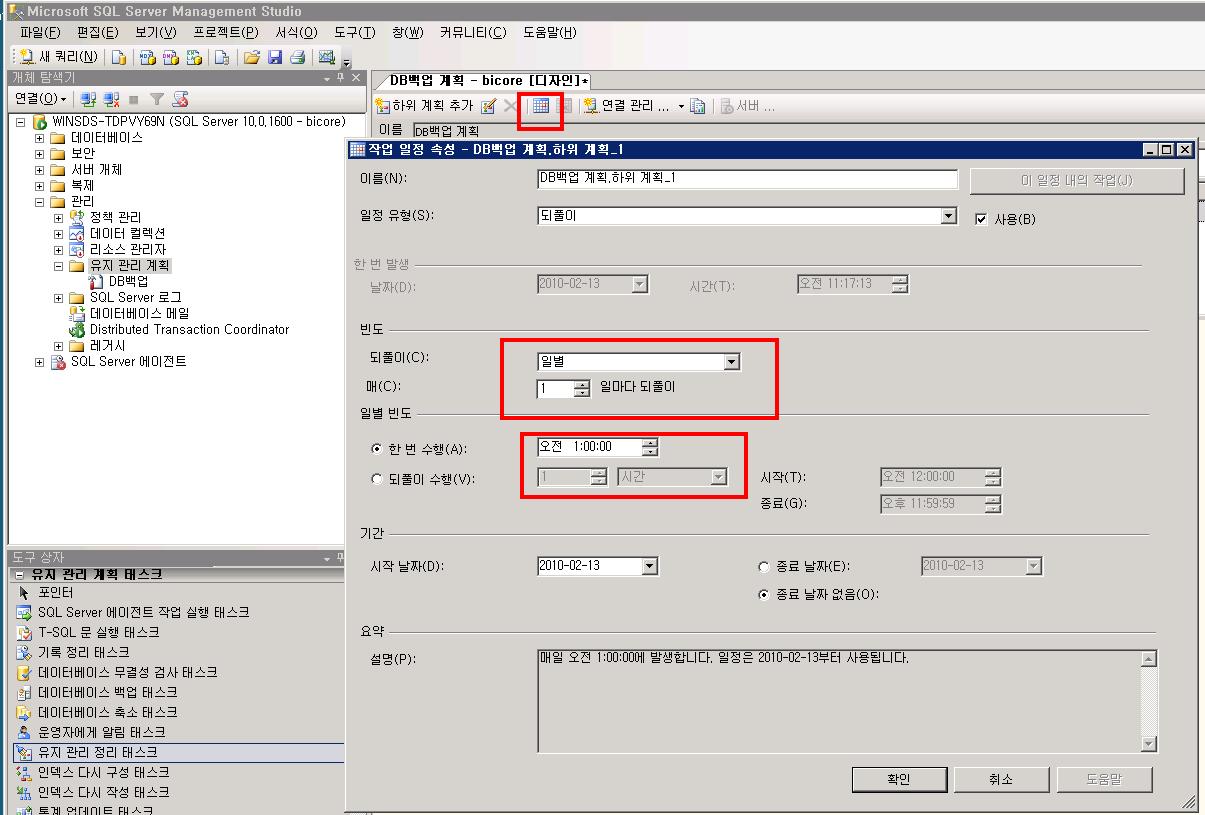Open the 편집(E) menu
1205x815 pixels.
point(97,32)
